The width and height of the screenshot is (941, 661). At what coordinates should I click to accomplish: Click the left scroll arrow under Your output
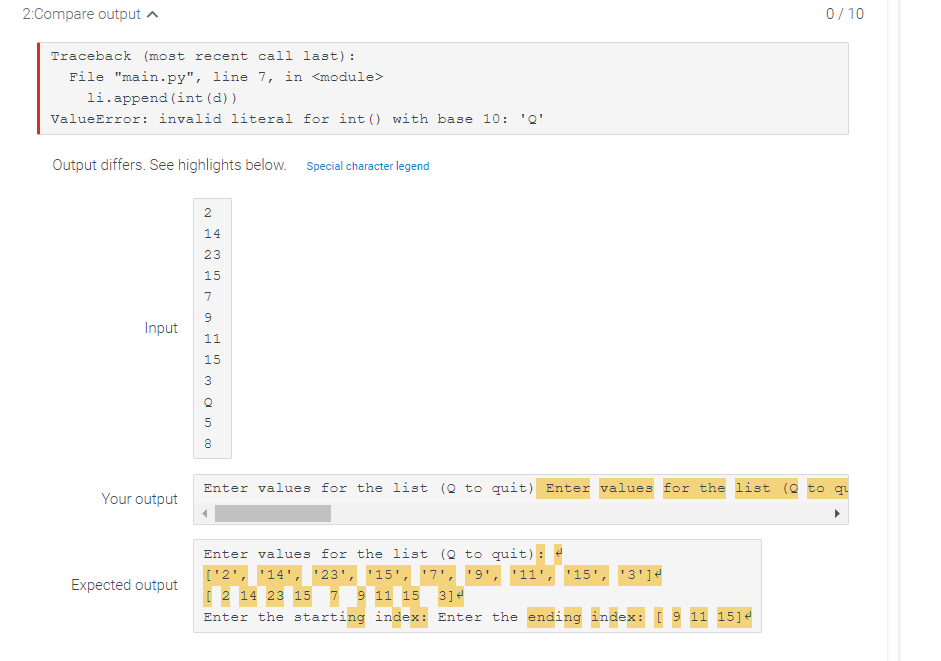point(205,512)
